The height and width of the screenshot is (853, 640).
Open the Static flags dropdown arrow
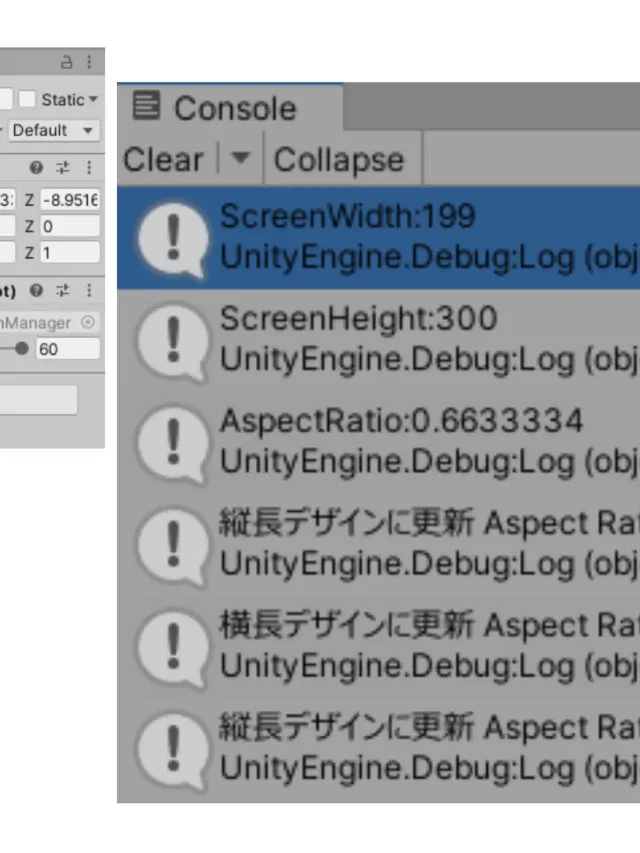94,100
